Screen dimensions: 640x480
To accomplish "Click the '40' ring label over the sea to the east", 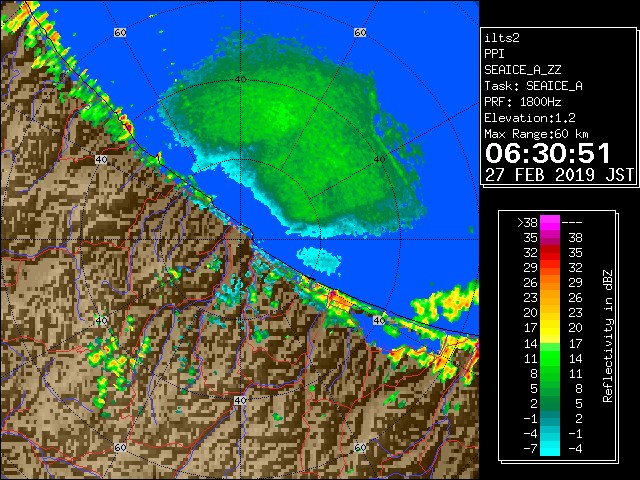I will point(380,160).
